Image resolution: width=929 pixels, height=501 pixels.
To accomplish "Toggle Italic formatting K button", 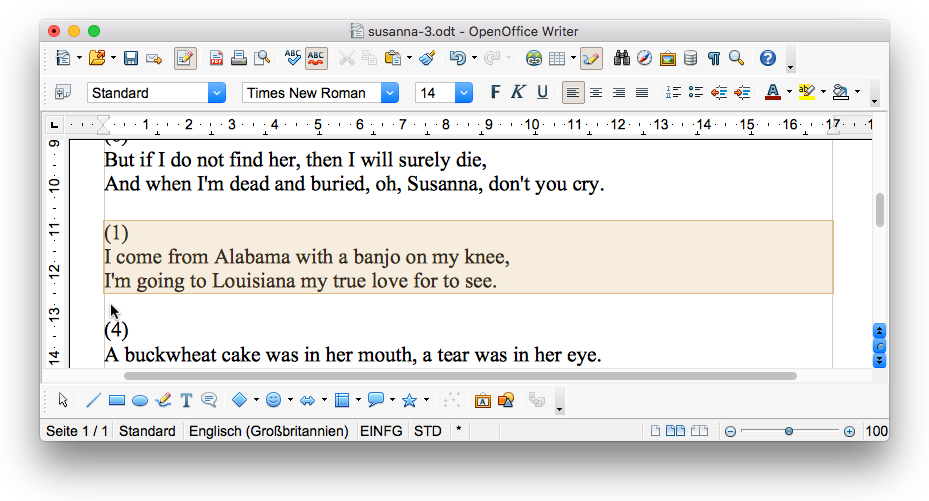I will click(518, 92).
